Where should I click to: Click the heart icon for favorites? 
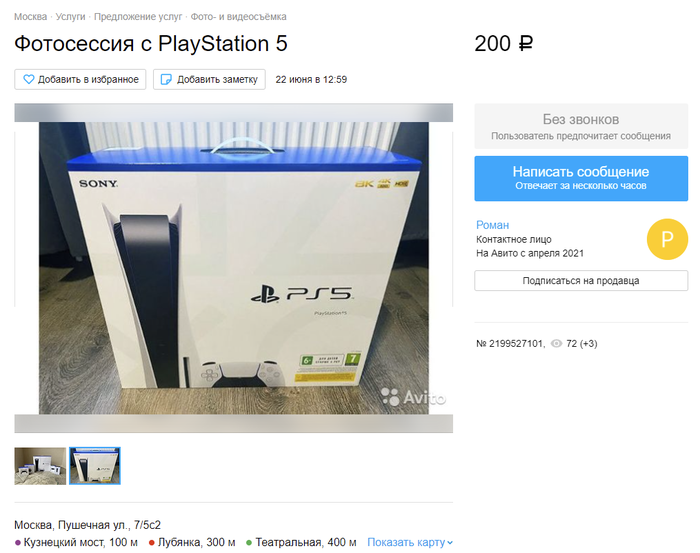29,79
